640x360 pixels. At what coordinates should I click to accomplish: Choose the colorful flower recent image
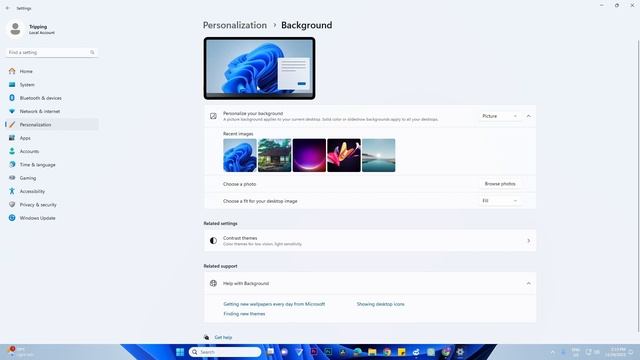pos(344,155)
